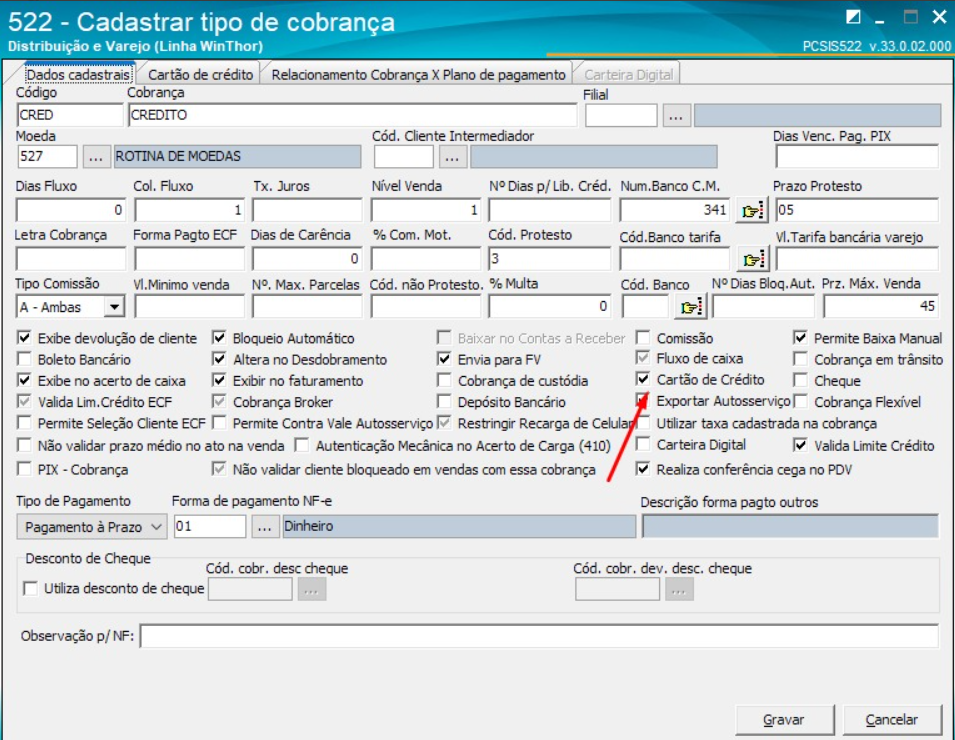Screen dimensions: 955x740
Task: Click lookup icon beside Cód.Banco tarifa field
Action: 750,259
